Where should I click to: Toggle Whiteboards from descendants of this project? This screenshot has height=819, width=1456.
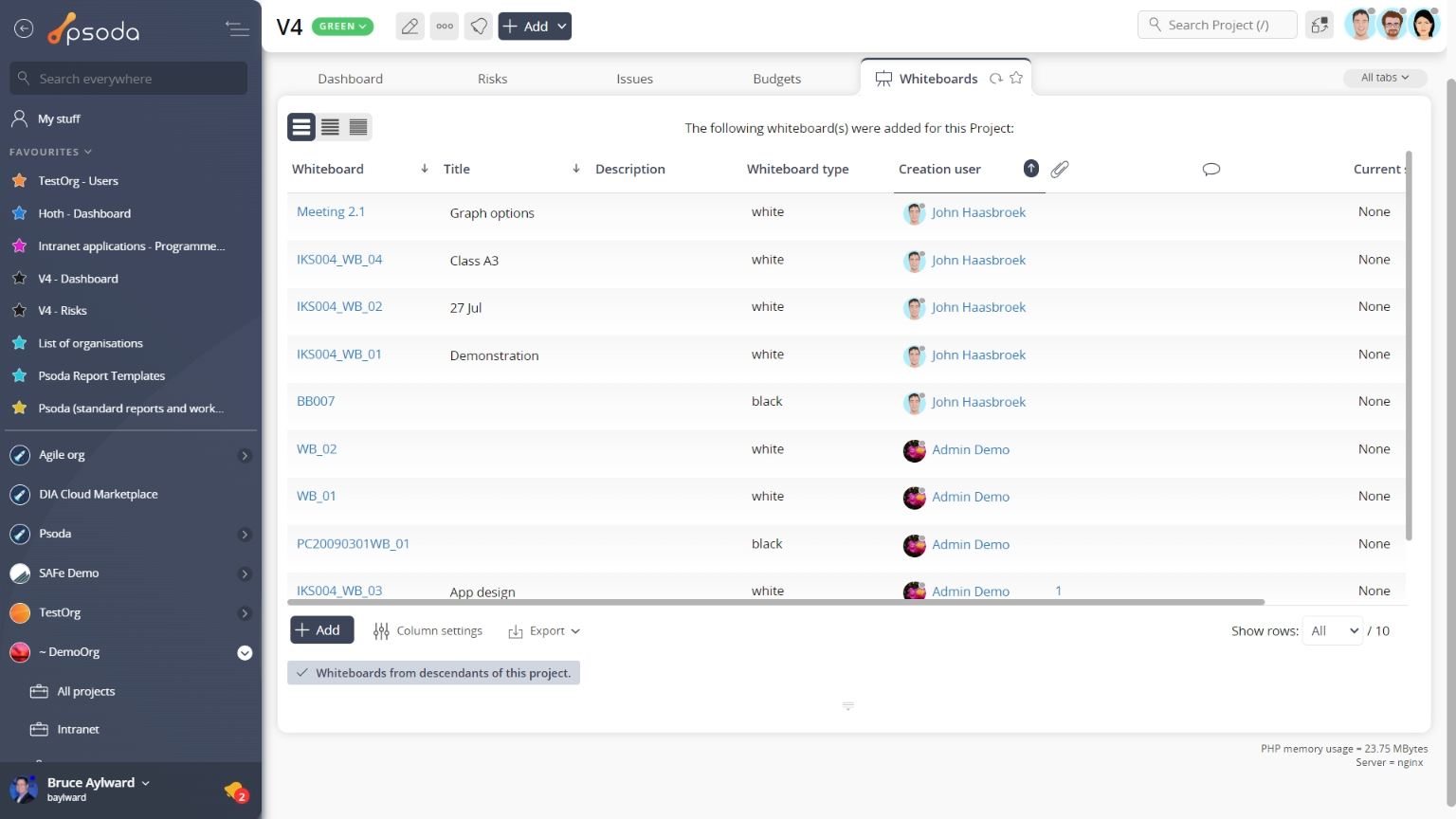click(433, 673)
